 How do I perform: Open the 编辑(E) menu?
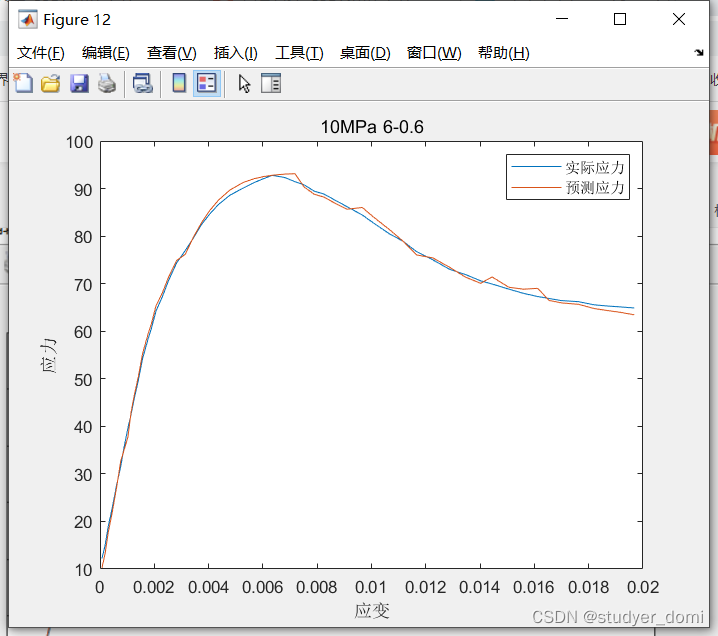pos(106,53)
